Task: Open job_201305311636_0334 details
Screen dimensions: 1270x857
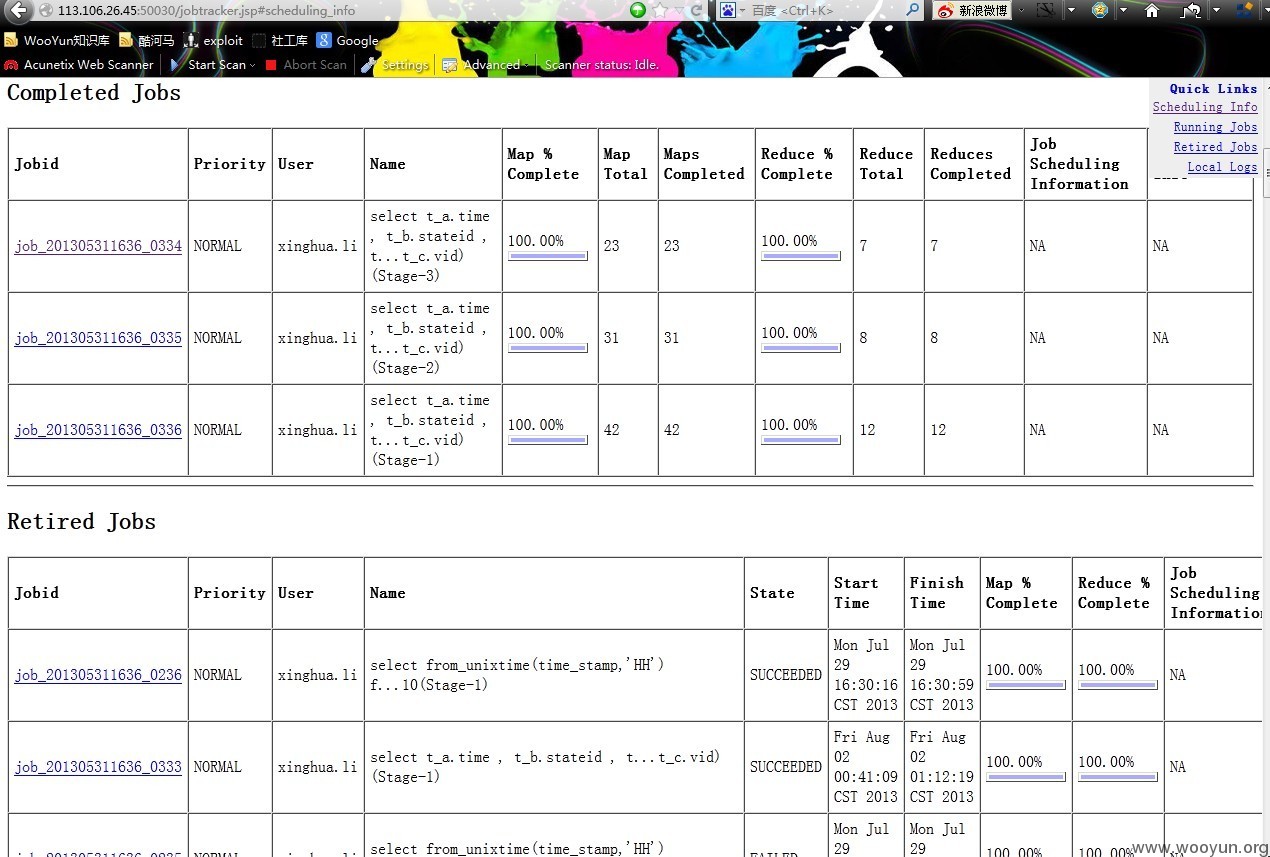Action: 98,246
